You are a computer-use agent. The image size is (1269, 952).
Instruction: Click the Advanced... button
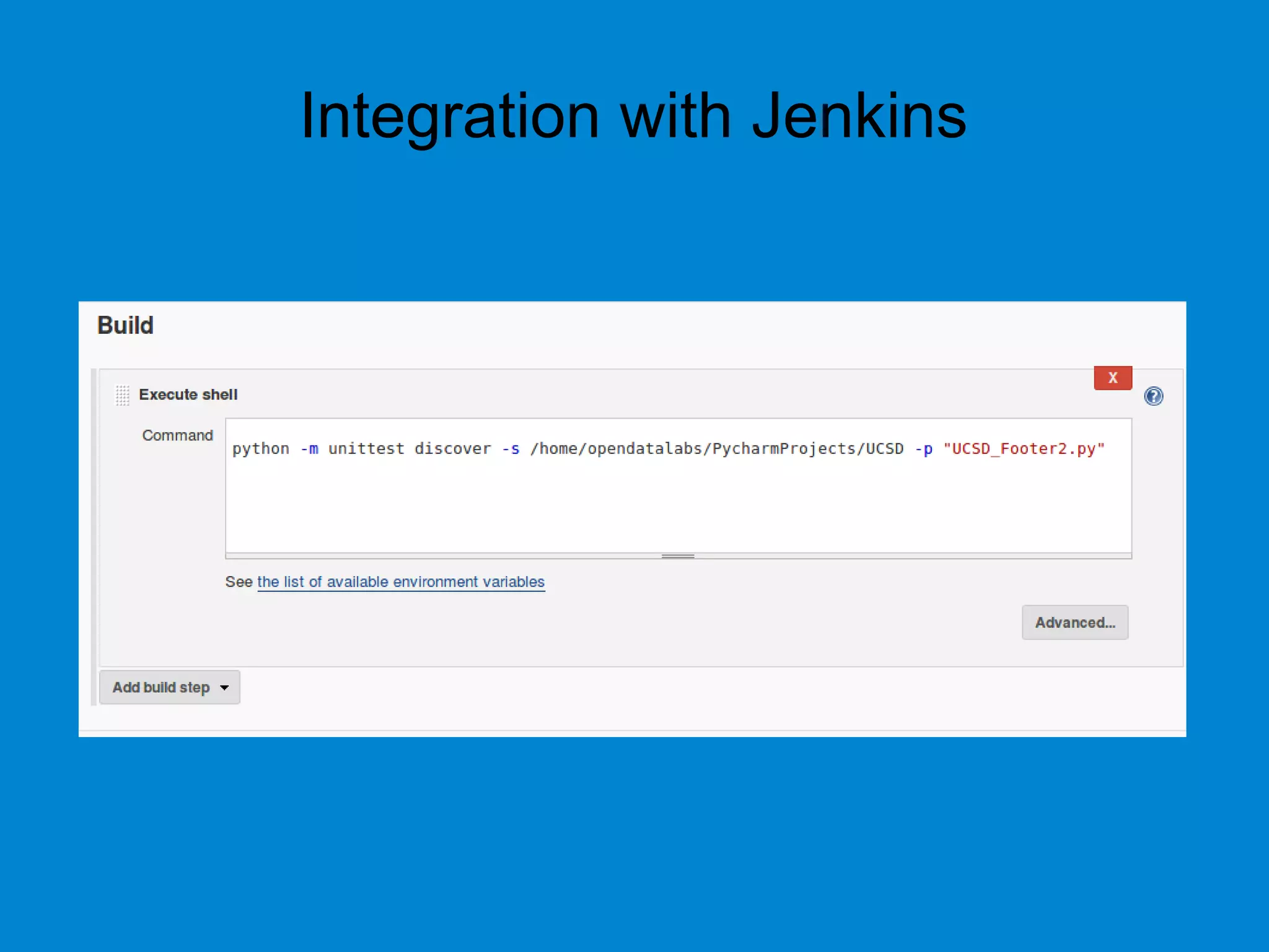[x=1075, y=622]
